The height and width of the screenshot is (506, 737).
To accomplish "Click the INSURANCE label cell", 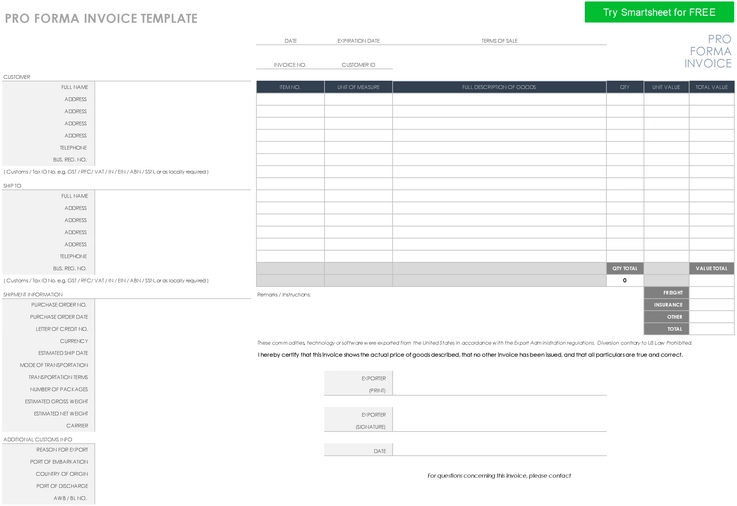I will [666, 305].
